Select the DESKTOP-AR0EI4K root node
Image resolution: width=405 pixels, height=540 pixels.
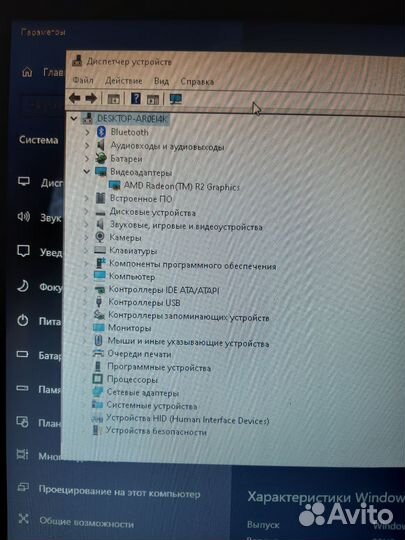[x=132, y=119]
